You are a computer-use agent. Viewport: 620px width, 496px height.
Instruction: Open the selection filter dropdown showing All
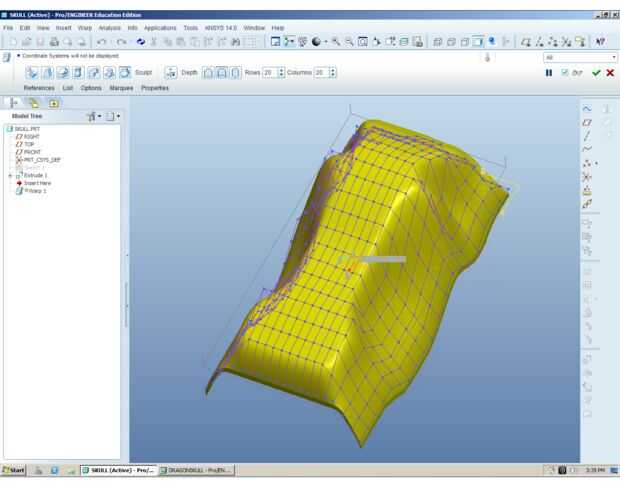[580, 57]
